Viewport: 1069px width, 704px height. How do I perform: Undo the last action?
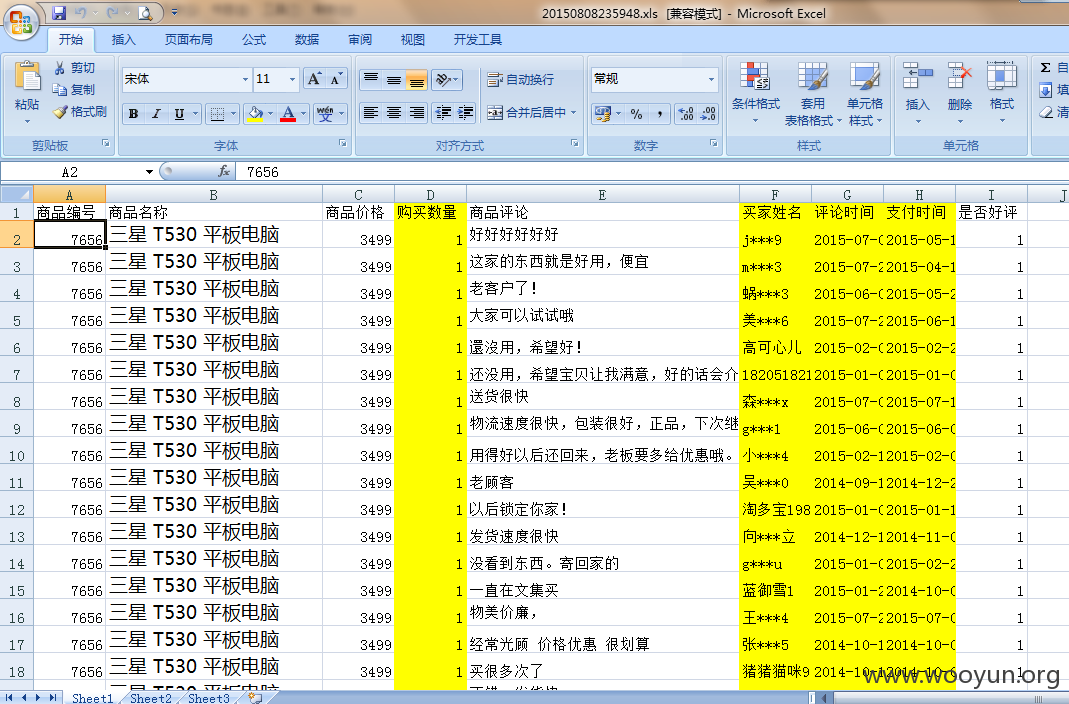coord(81,12)
